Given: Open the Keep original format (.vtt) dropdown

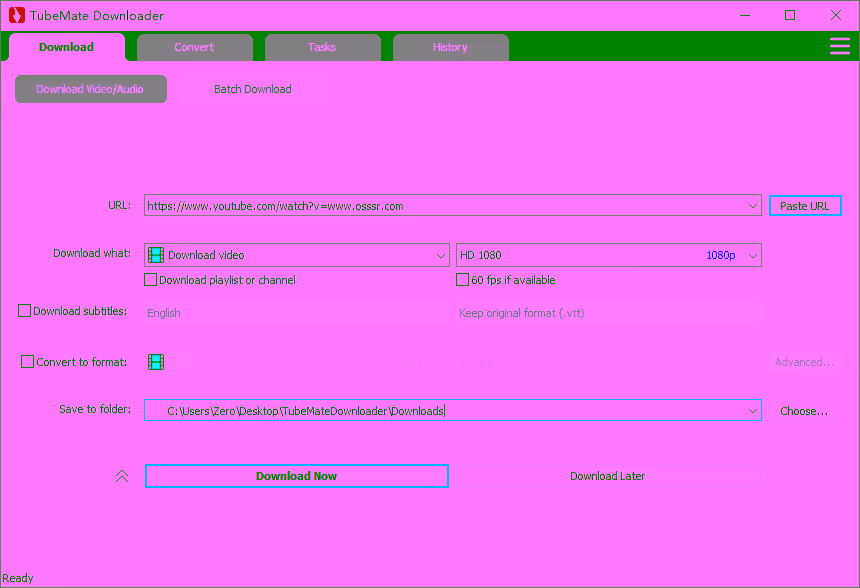Looking at the screenshot, I should point(609,313).
